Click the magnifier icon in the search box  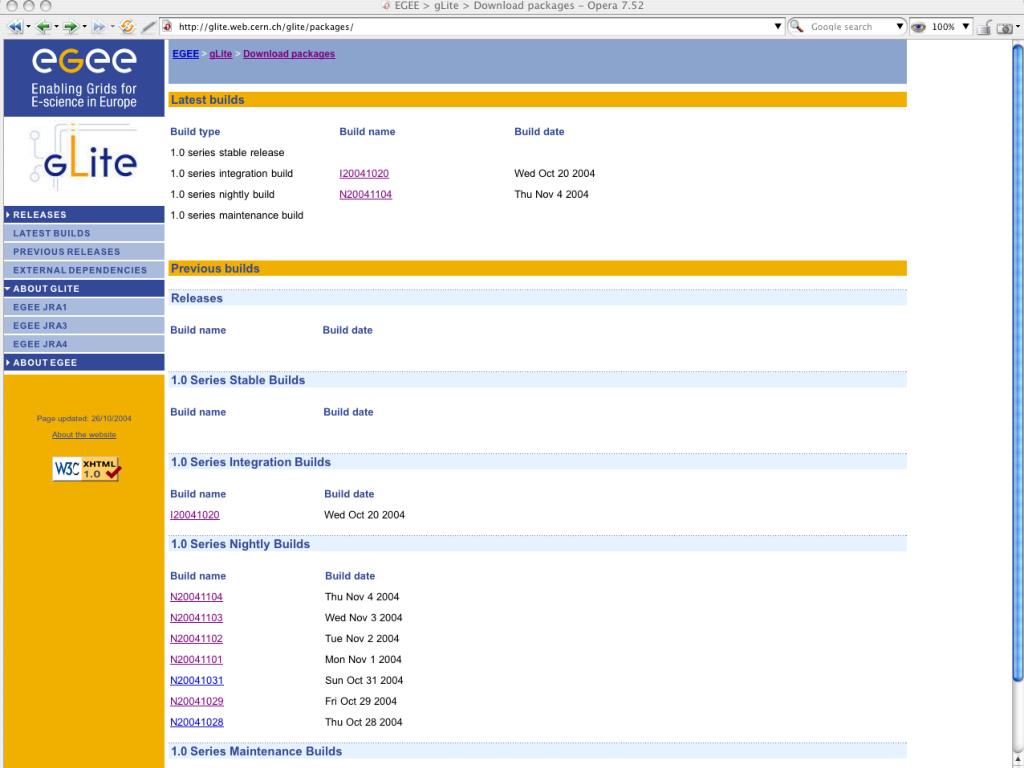click(x=796, y=27)
